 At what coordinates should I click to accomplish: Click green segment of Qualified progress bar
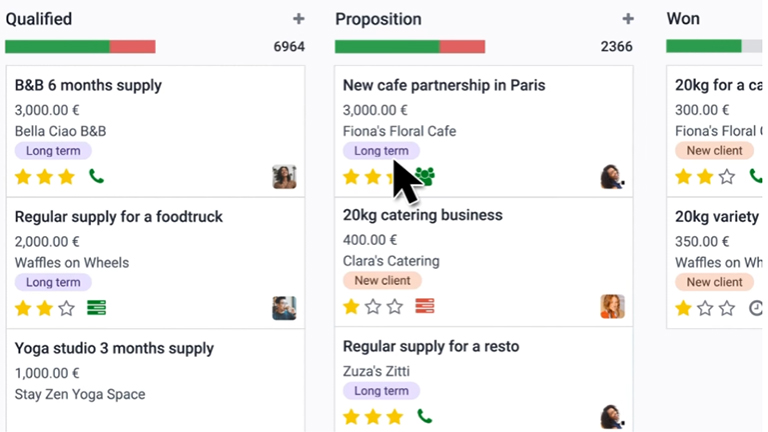pos(57,47)
